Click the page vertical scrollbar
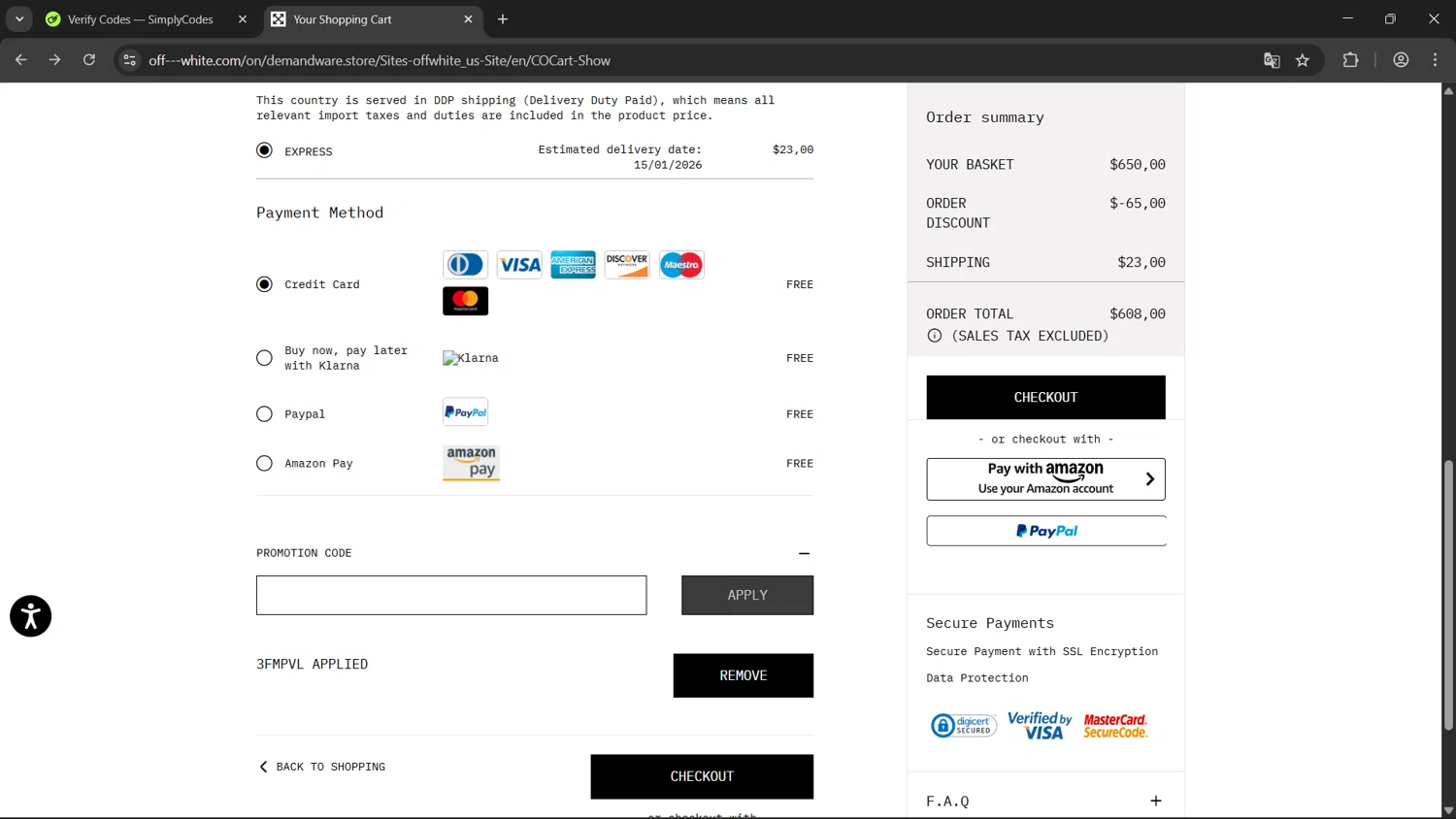This screenshot has width=1456, height=819. pyautogui.click(x=1448, y=594)
